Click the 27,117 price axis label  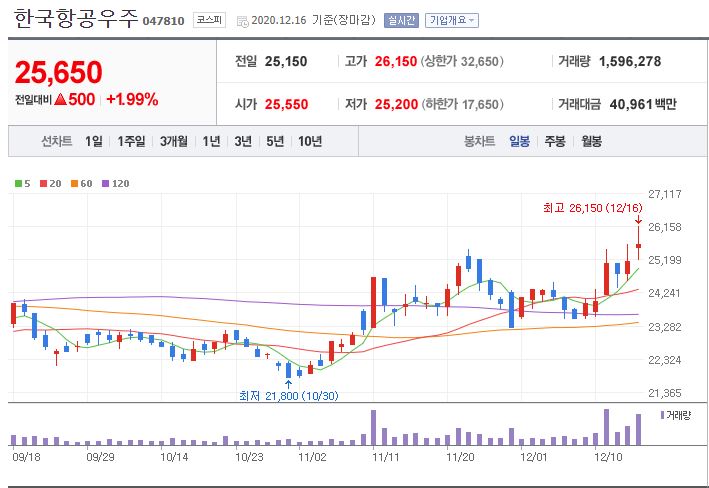665,194
